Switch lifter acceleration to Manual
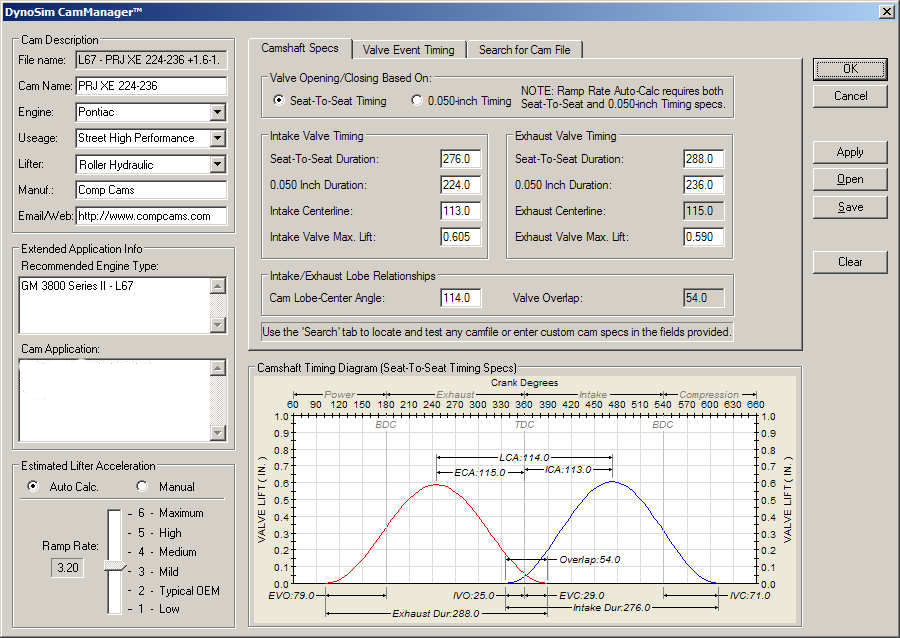Viewport: 900px width, 638px height. [141, 486]
